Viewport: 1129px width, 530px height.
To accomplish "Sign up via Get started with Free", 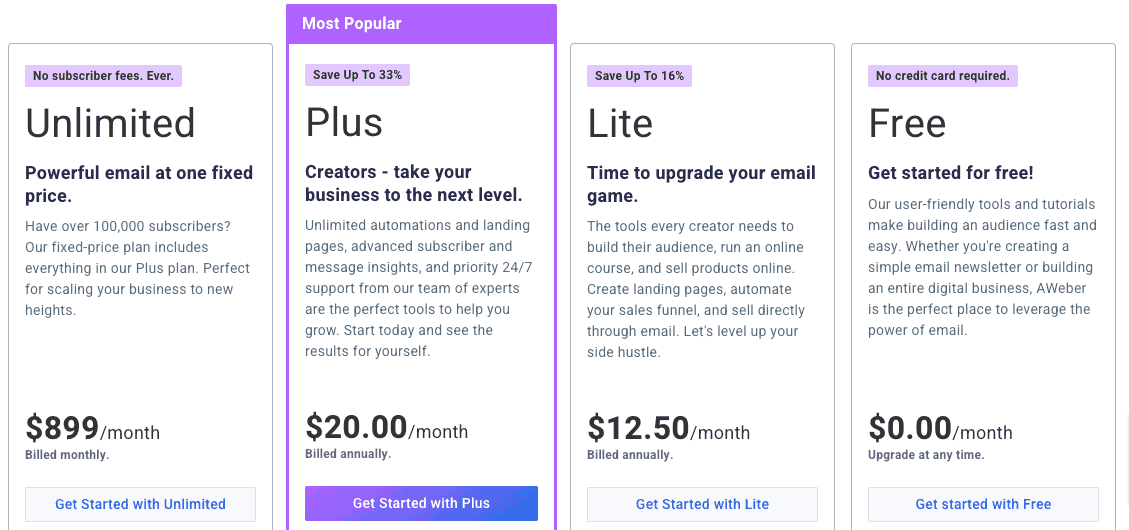I will 984,504.
